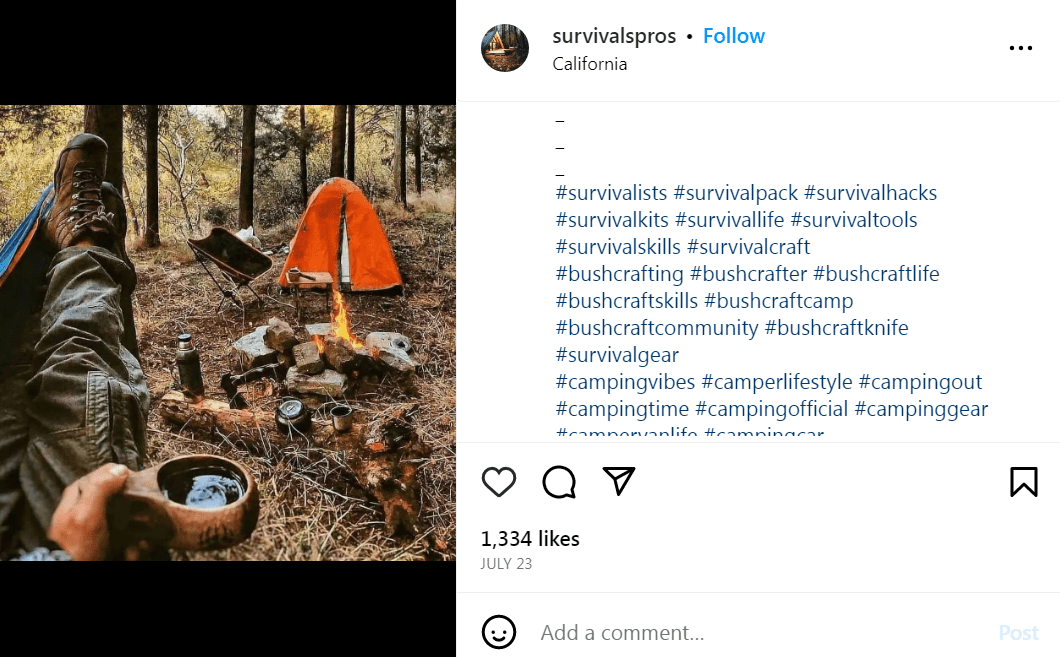Save the post with the bookmark icon
The image size is (1060, 657).
1023,481
